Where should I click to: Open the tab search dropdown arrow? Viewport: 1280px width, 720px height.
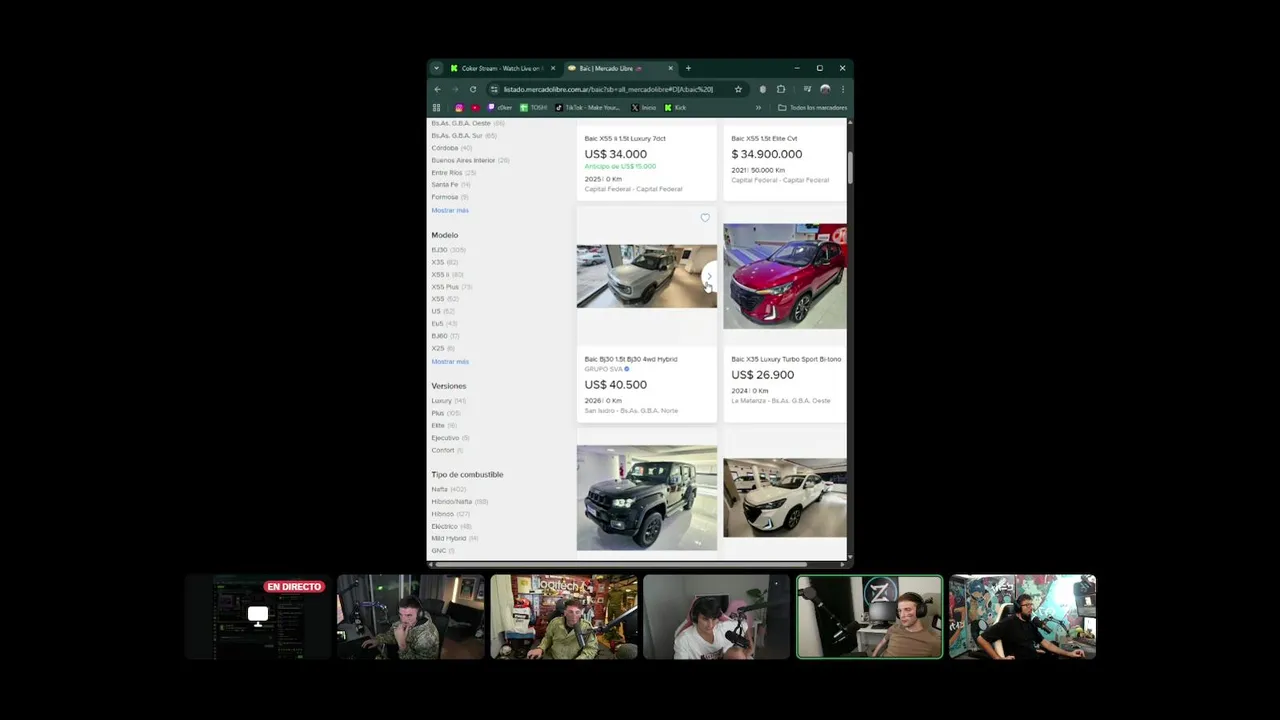[436, 68]
